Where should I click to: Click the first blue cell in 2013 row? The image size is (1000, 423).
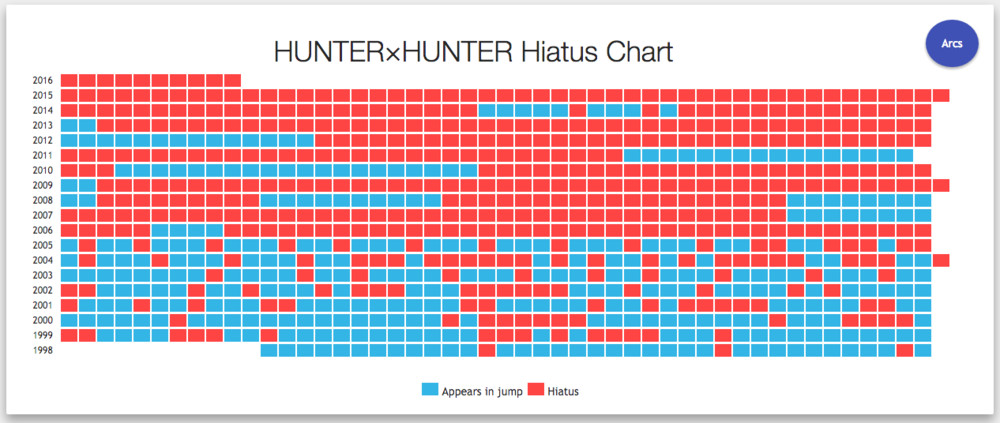(x=69, y=125)
